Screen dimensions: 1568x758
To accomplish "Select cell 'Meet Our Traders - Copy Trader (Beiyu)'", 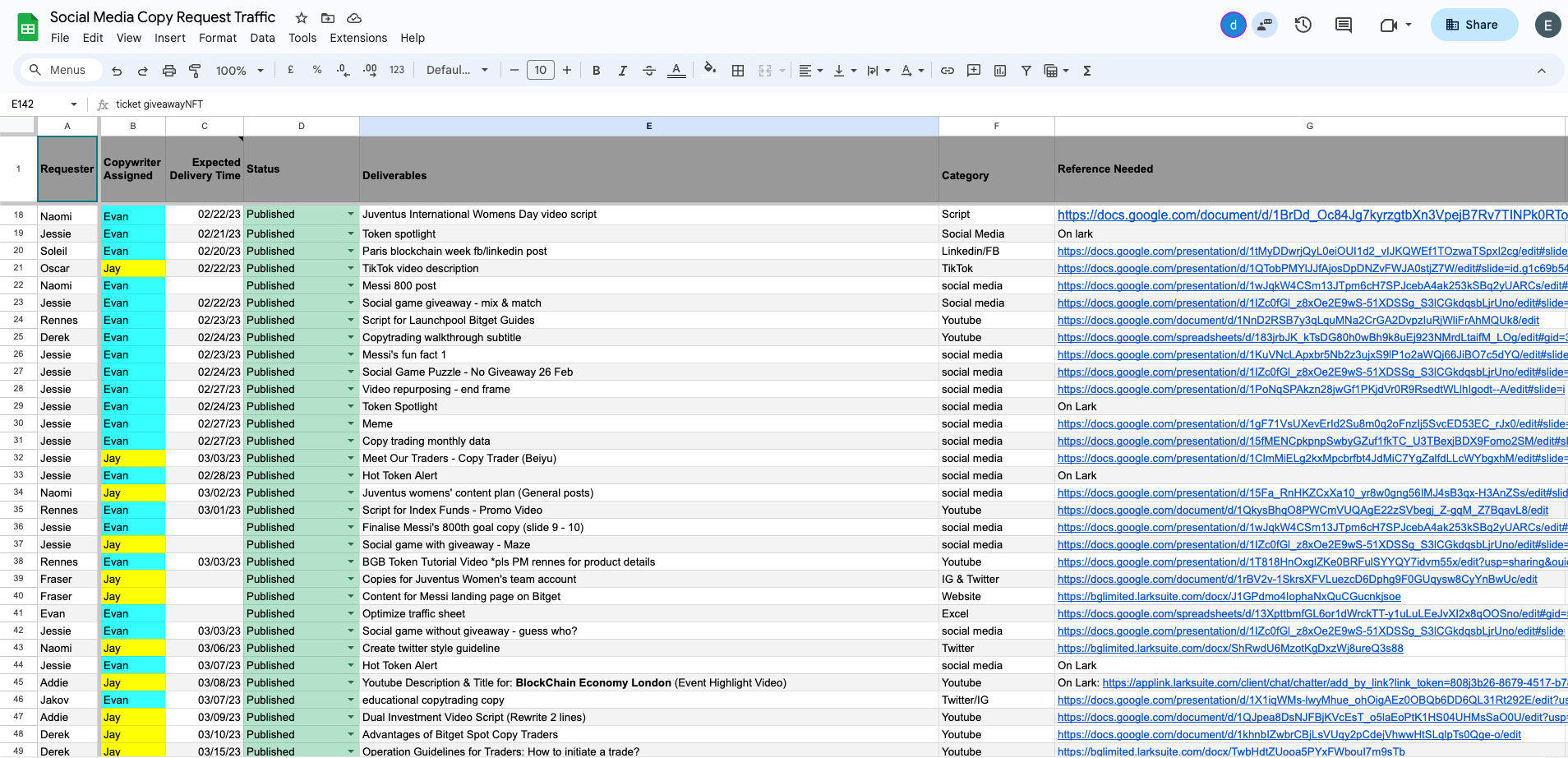I will pyautogui.click(x=649, y=458).
